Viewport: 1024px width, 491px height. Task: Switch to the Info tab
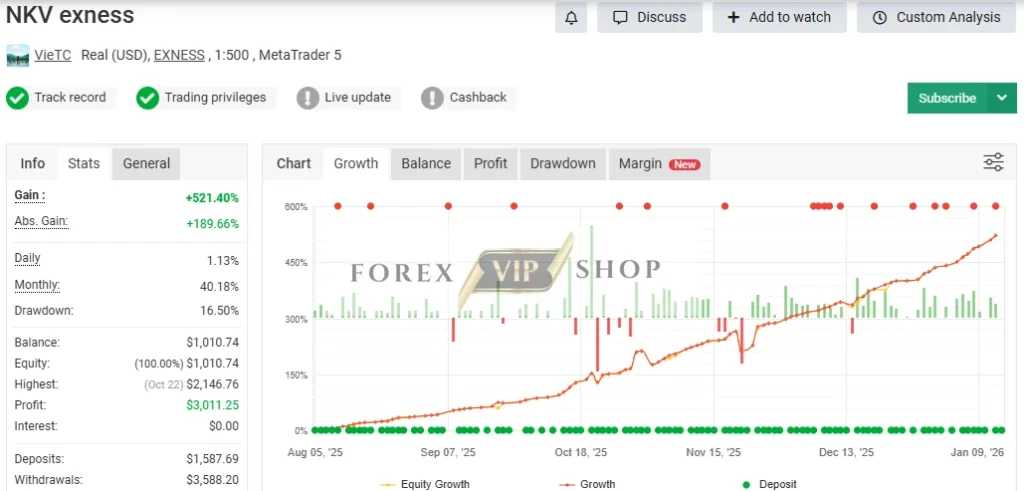(33, 163)
